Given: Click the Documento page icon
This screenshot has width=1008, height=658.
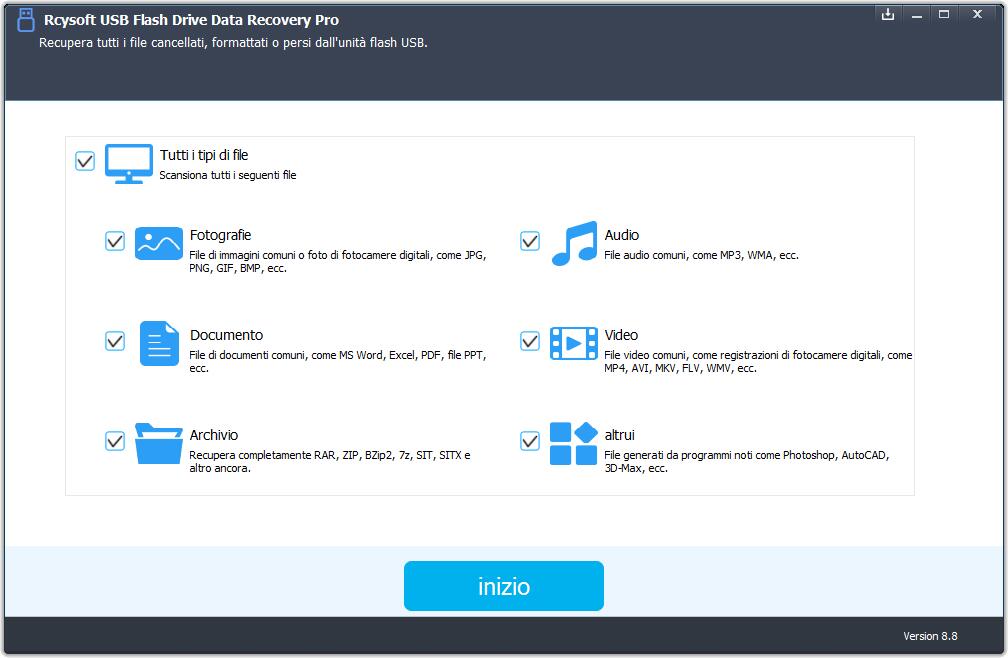Looking at the screenshot, I should click(x=158, y=343).
